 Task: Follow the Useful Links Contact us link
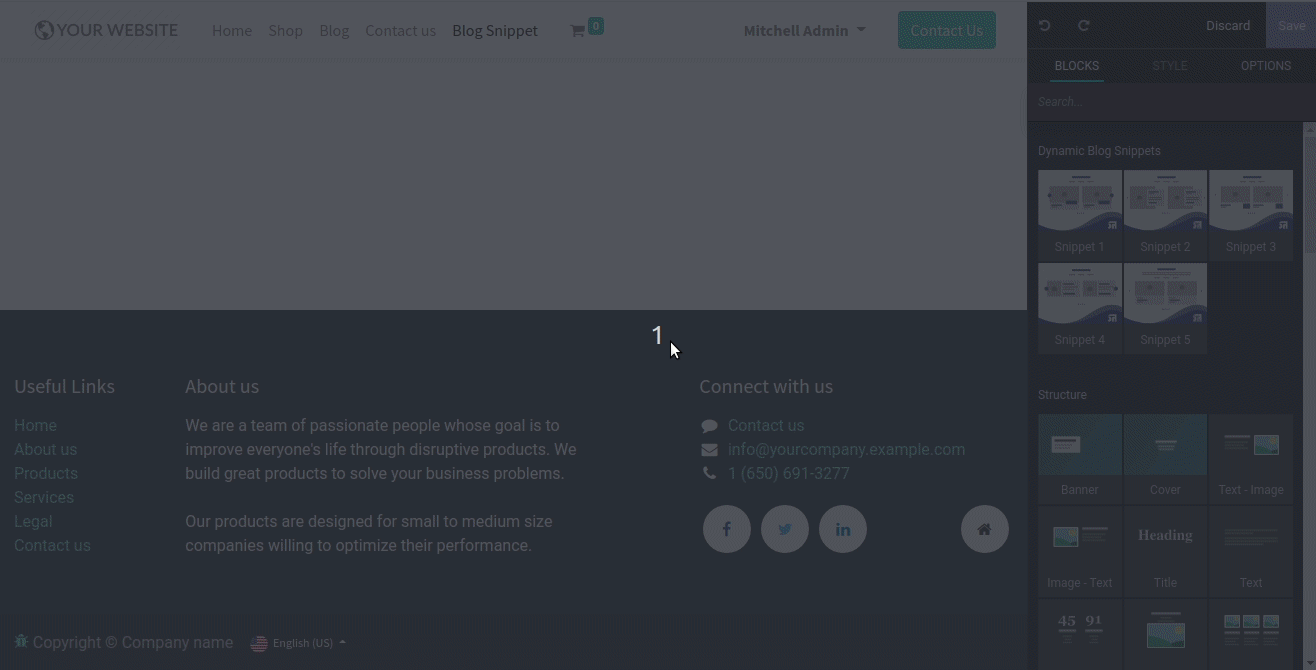tap(52, 545)
